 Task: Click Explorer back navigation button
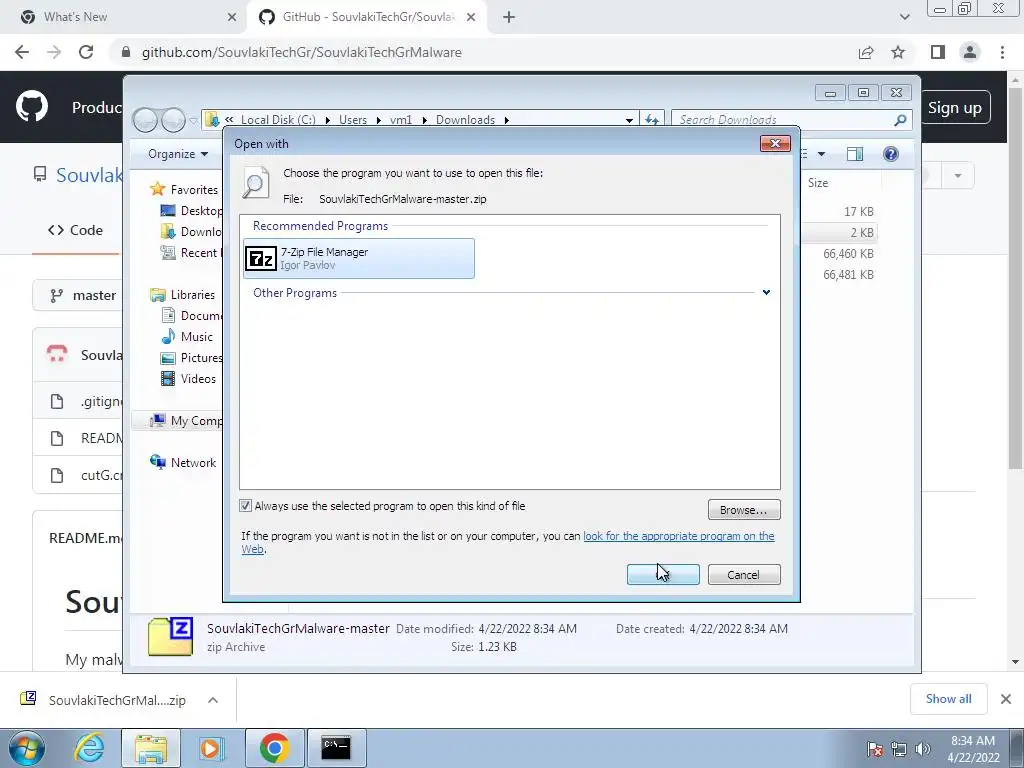pyautogui.click(x=146, y=120)
